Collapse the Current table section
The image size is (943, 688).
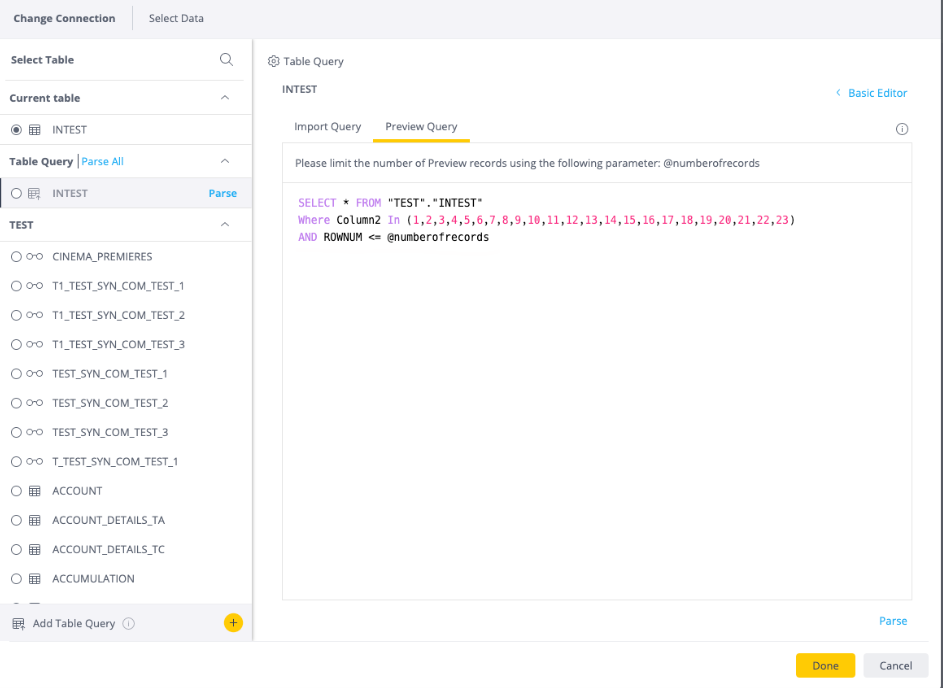[225, 97]
